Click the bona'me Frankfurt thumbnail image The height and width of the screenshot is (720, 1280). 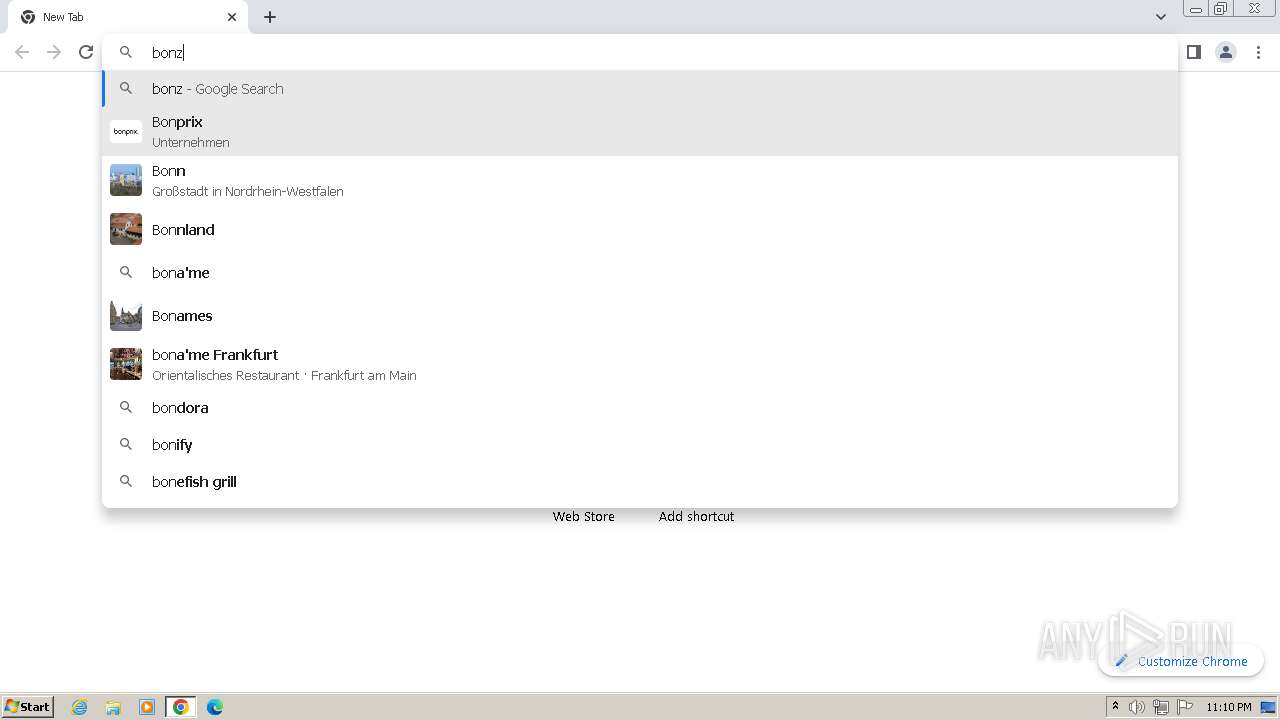(126, 364)
